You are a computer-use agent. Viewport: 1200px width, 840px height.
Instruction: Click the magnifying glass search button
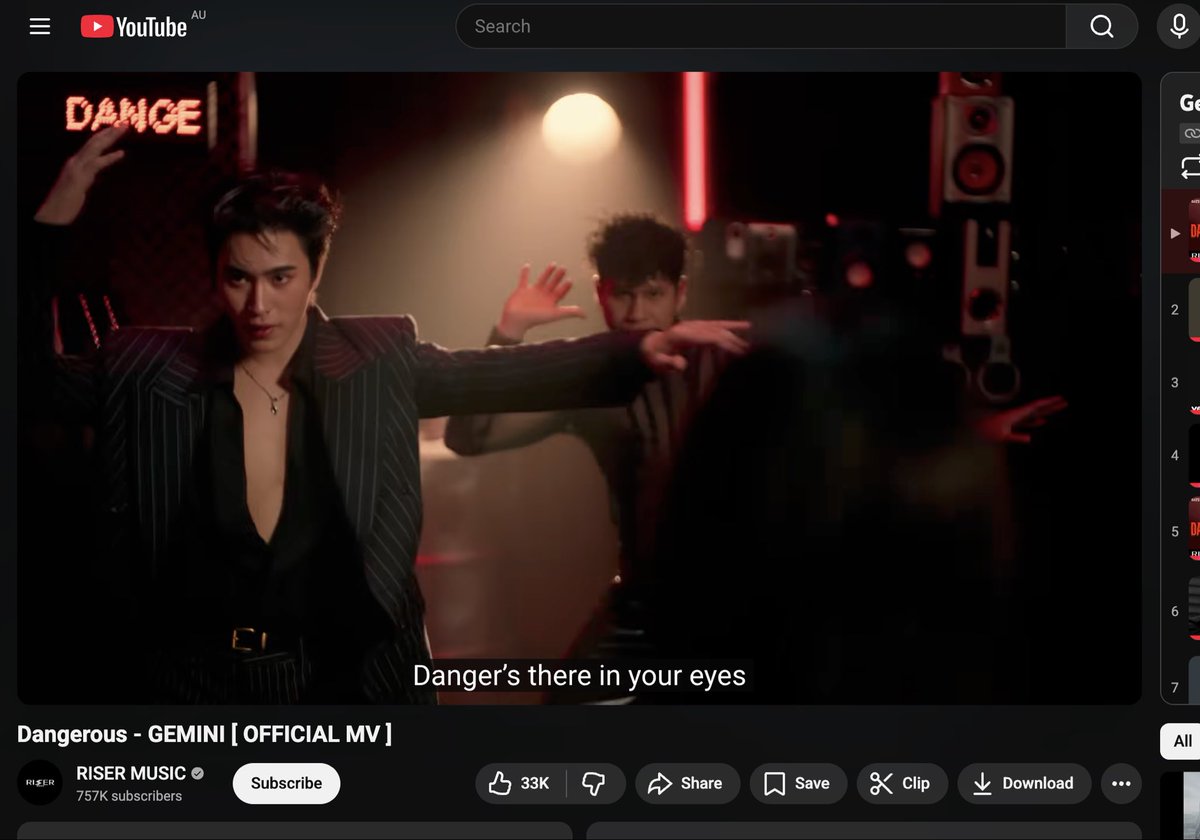pos(1102,27)
